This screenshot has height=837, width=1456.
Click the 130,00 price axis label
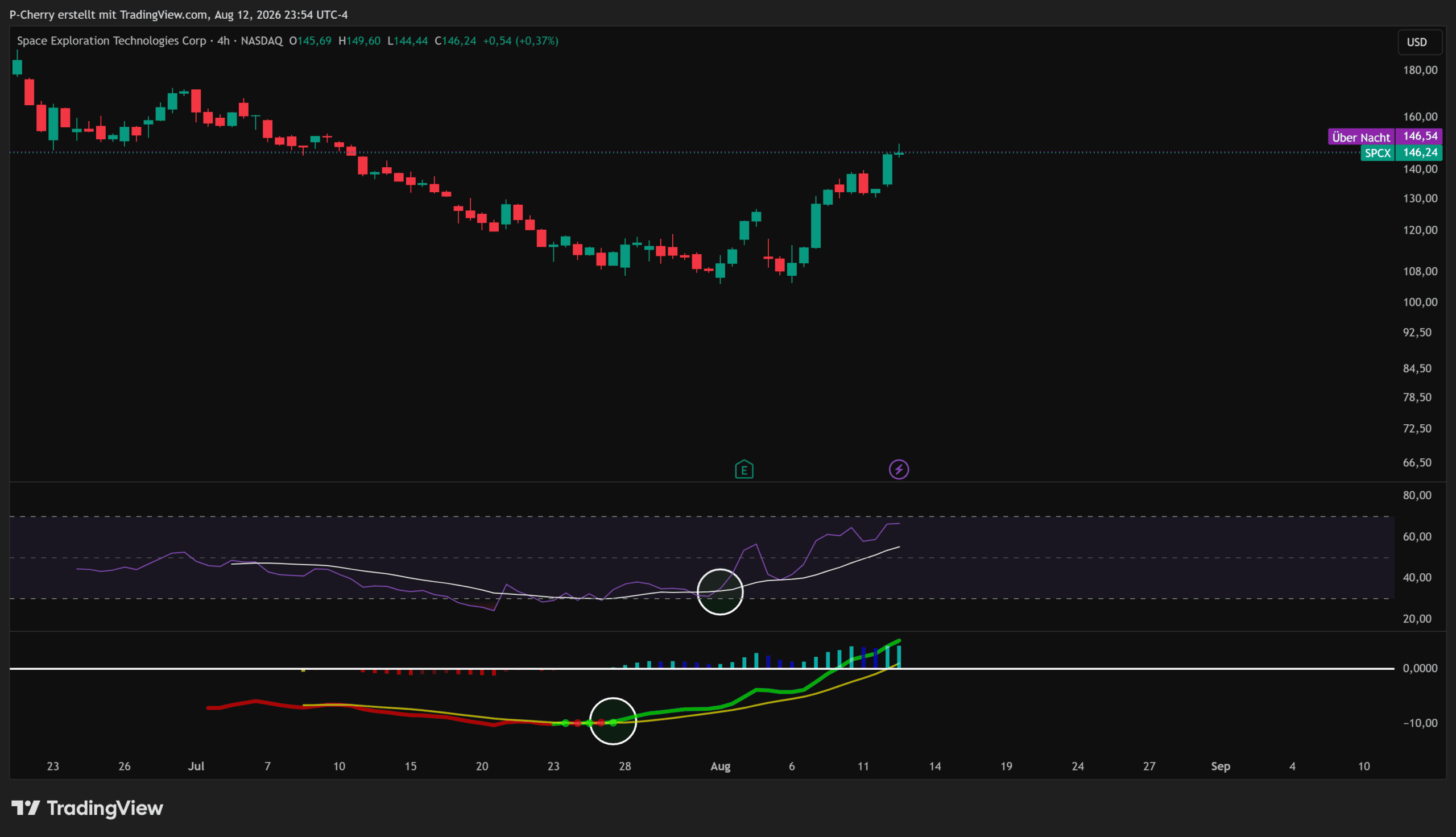(1420, 198)
